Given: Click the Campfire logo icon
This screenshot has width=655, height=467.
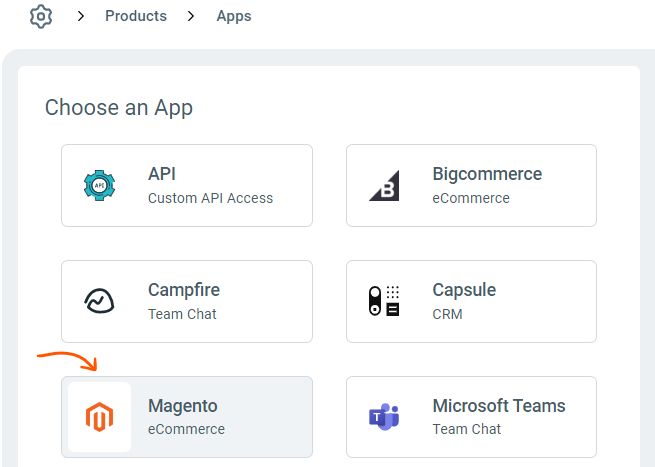Looking at the screenshot, I should point(100,302).
